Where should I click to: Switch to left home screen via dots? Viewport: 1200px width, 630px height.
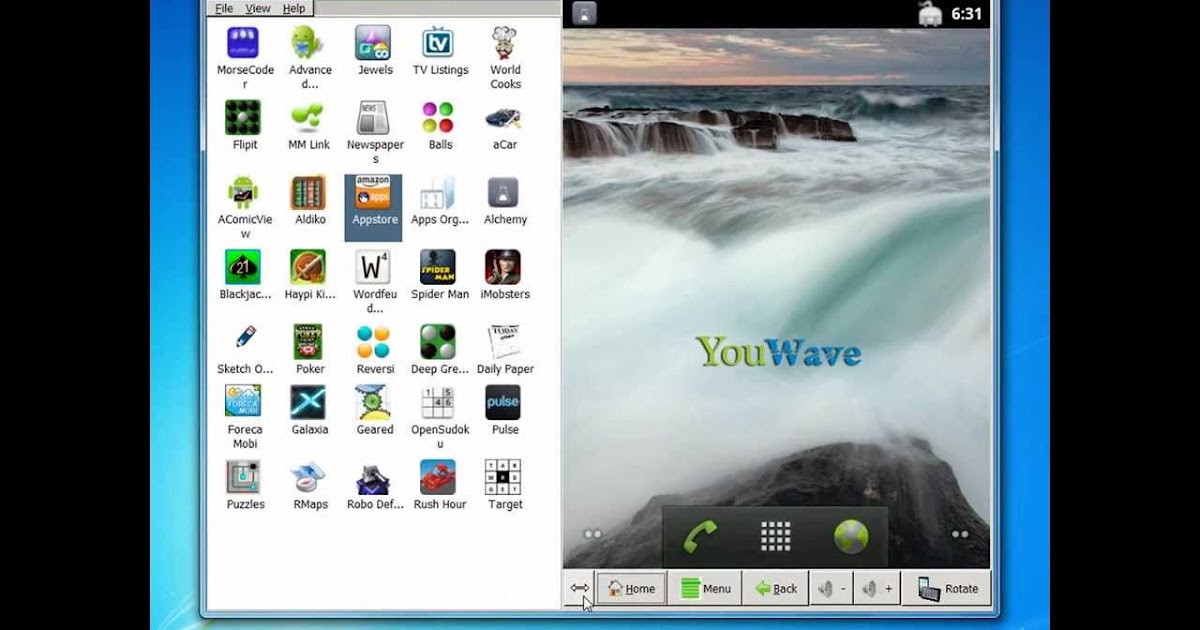tap(593, 534)
